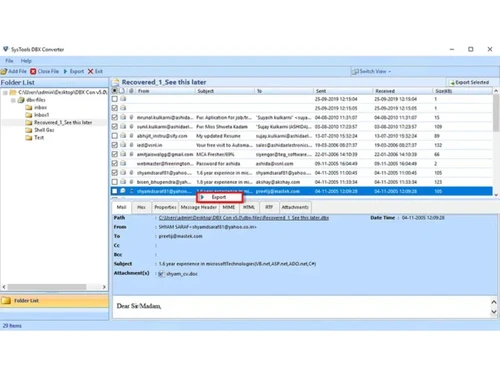The height and width of the screenshot is (375, 500).
Task: Click the Folder List icon in bottom pane
Action: tap(6, 301)
